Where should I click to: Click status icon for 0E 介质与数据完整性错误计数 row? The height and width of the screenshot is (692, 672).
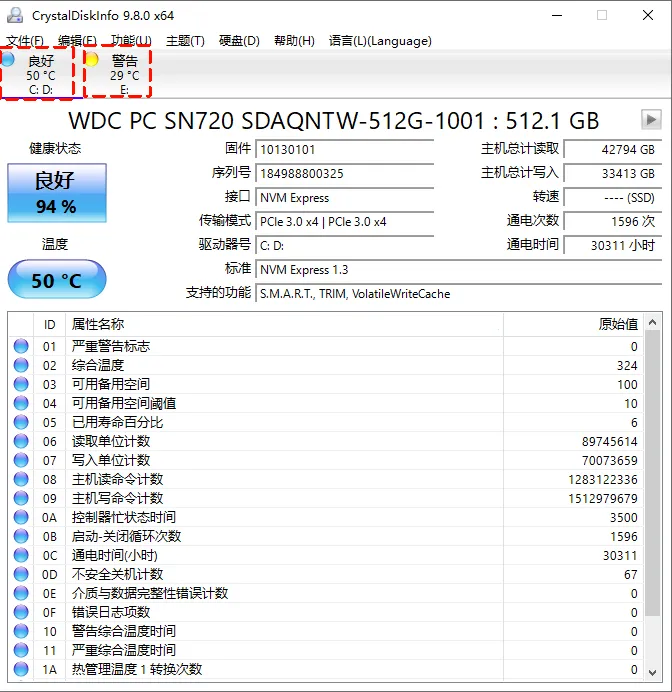[21, 593]
